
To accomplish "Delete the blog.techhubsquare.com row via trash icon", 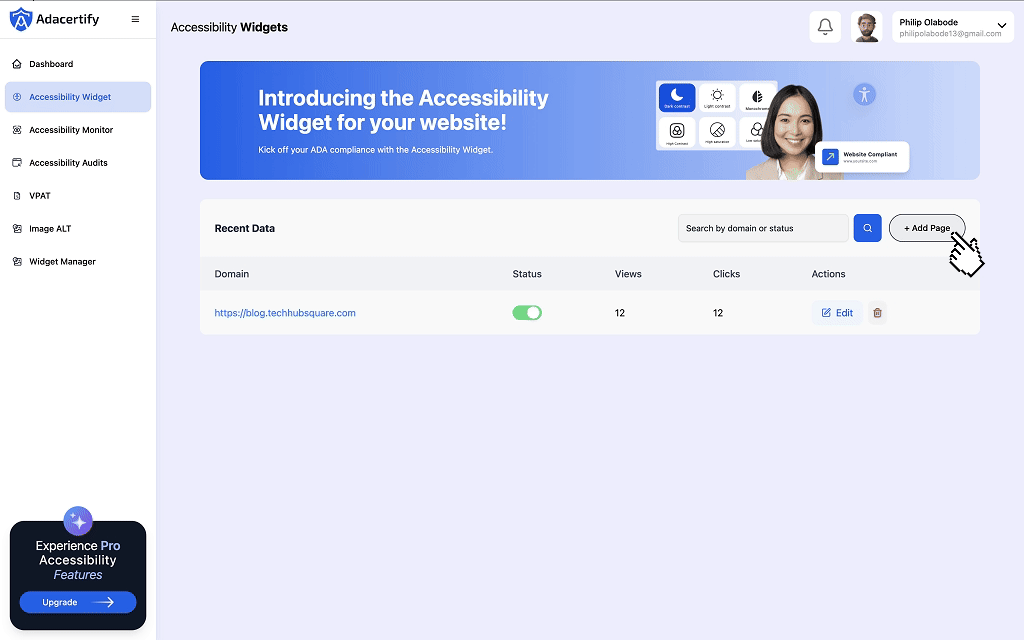I will tap(877, 313).
